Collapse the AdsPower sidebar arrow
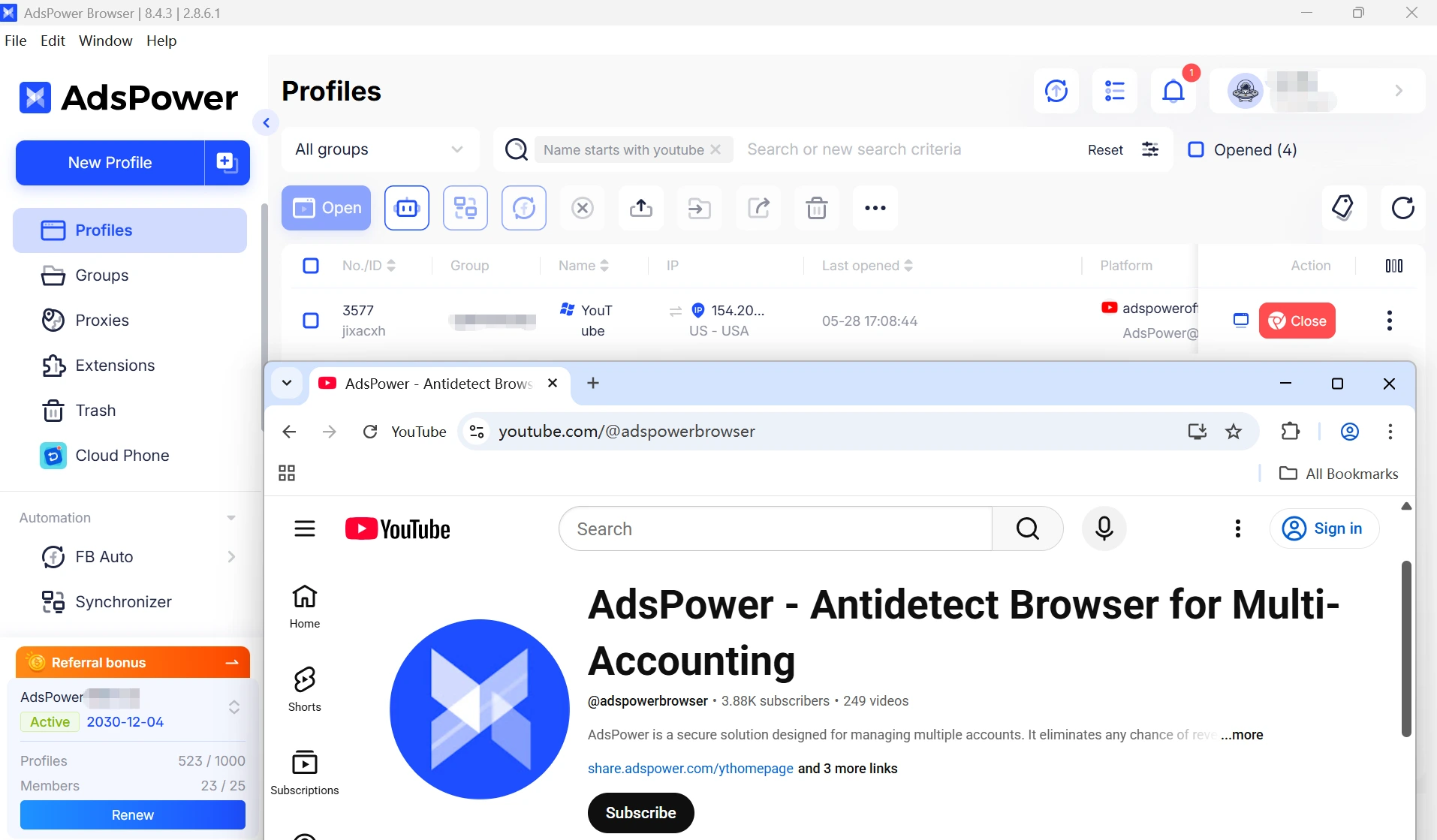1437x840 pixels. pyautogui.click(x=266, y=122)
